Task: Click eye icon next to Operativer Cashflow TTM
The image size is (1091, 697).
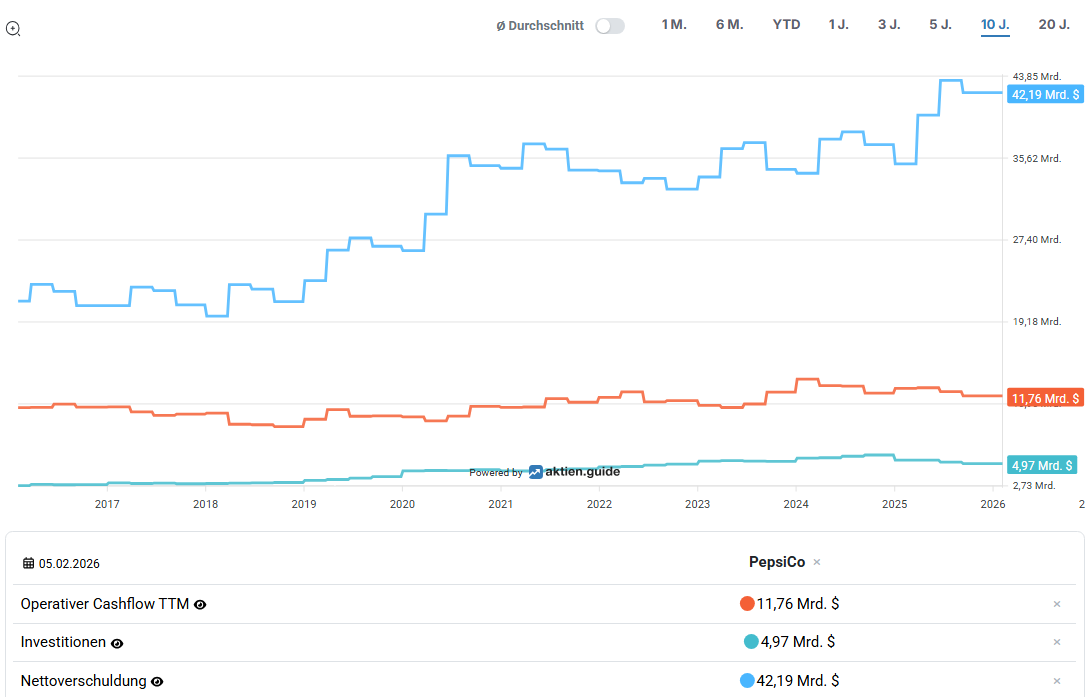Action: (x=200, y=605)
